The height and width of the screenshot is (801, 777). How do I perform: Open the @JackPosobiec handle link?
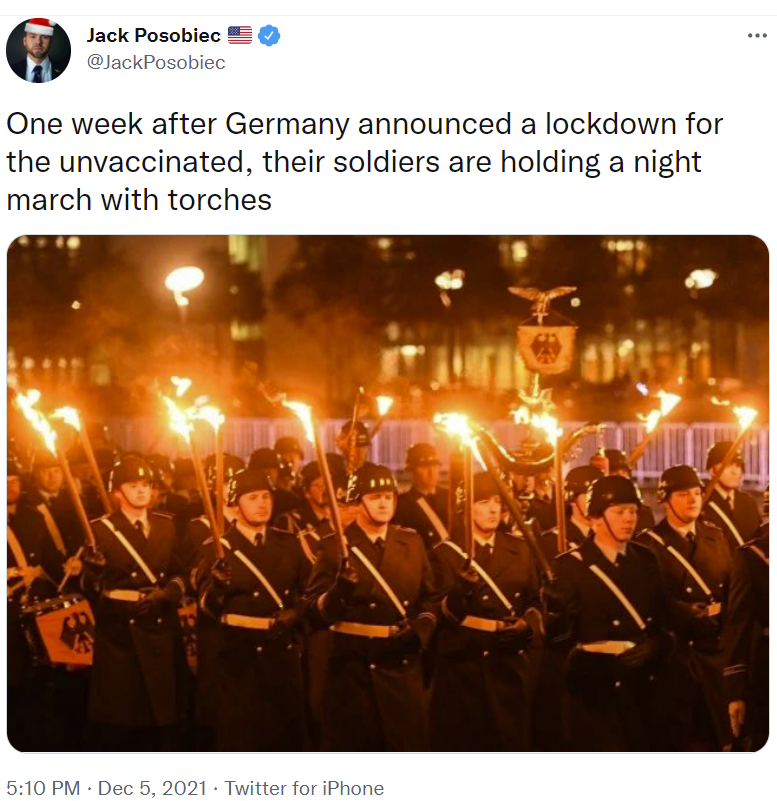coord(156,62)
